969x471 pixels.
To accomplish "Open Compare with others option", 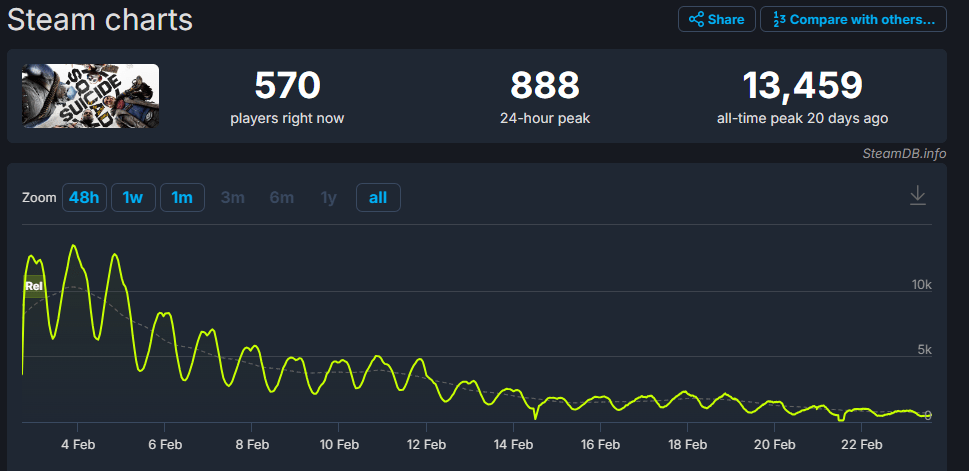I will pos(853,19).
